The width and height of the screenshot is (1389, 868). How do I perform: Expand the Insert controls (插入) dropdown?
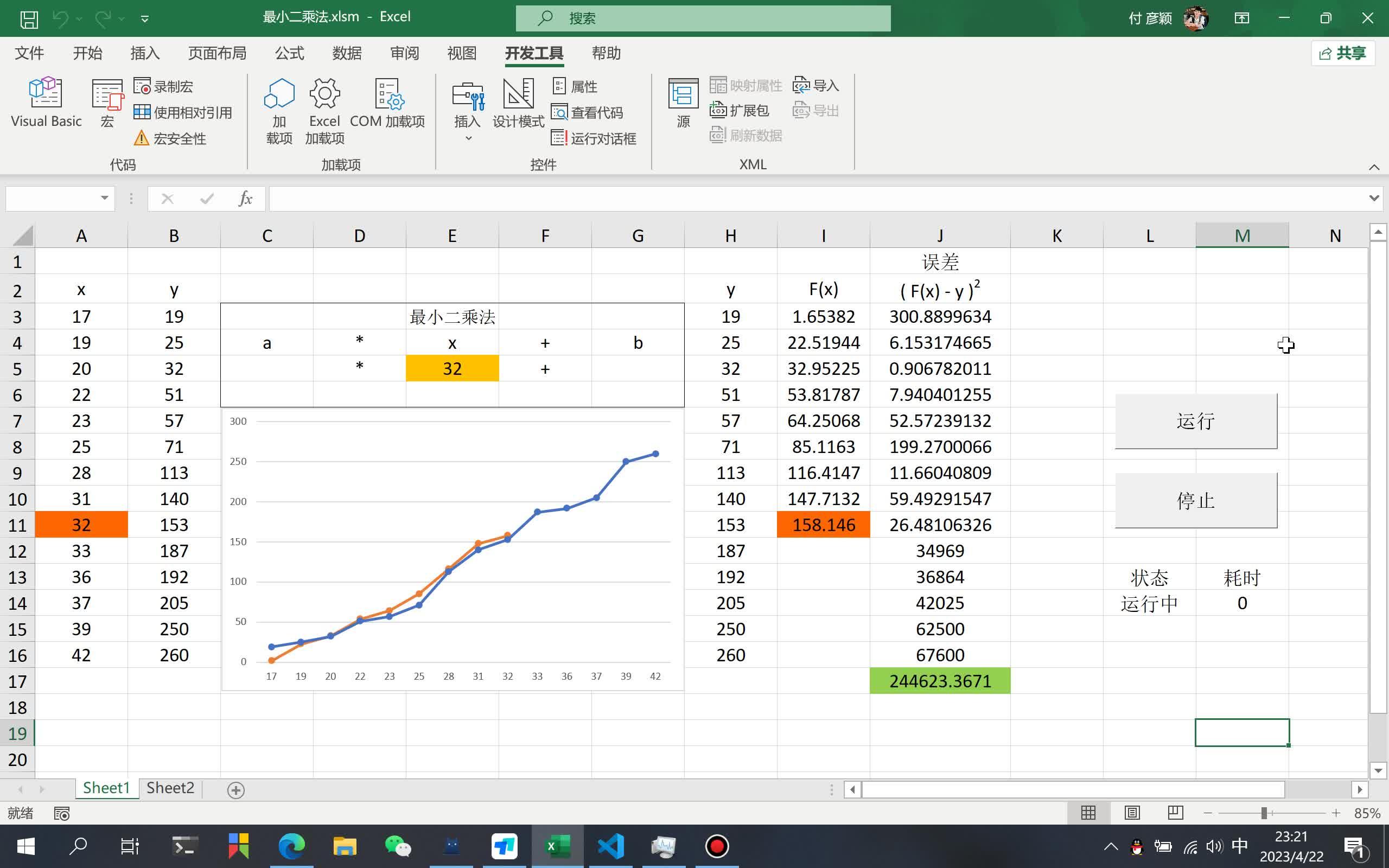coord(468,138)
